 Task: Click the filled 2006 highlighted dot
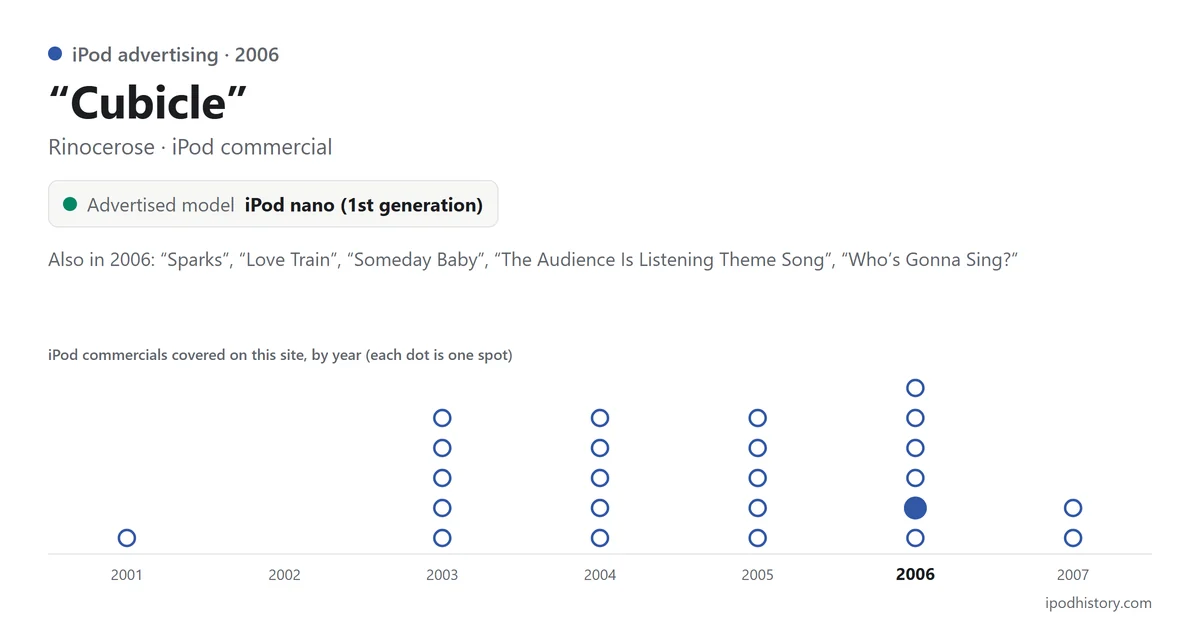click(x=915, y=508)
